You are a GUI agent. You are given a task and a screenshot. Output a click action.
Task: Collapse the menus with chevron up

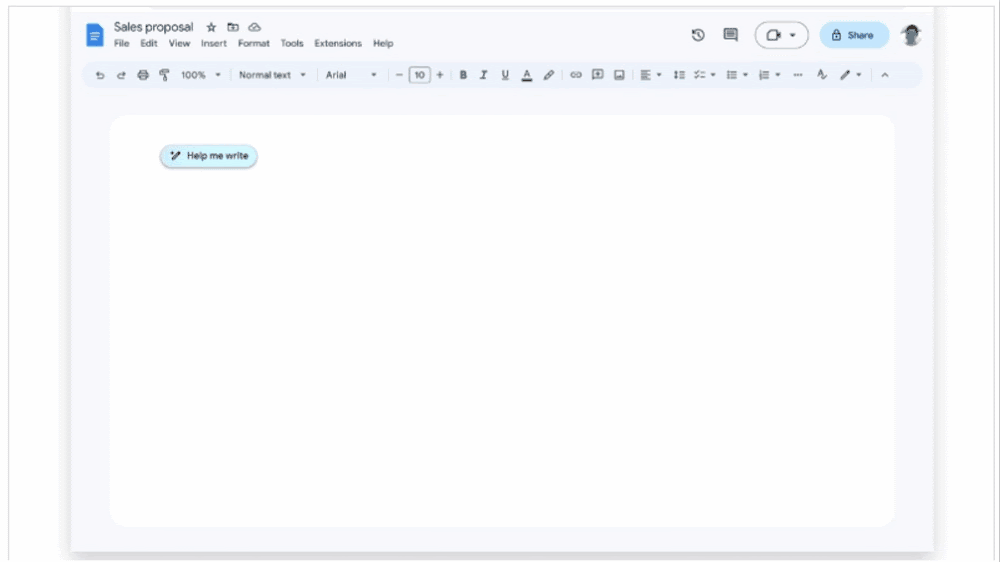point(885,75)
